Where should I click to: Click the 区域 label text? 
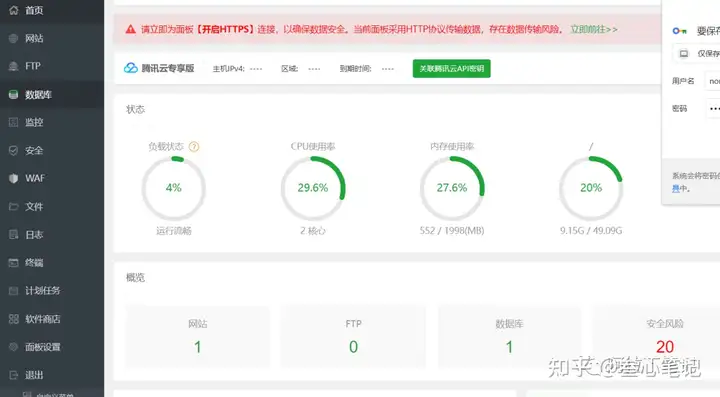coord(290,69)
